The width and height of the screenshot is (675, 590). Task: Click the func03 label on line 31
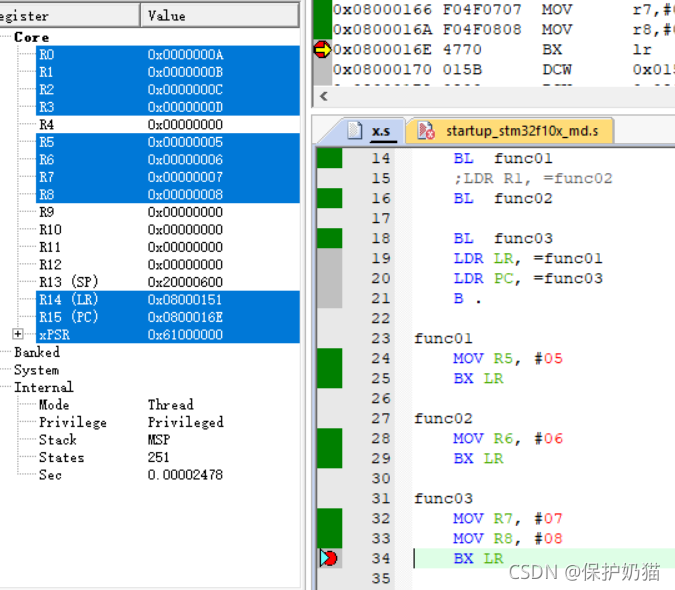443,498
